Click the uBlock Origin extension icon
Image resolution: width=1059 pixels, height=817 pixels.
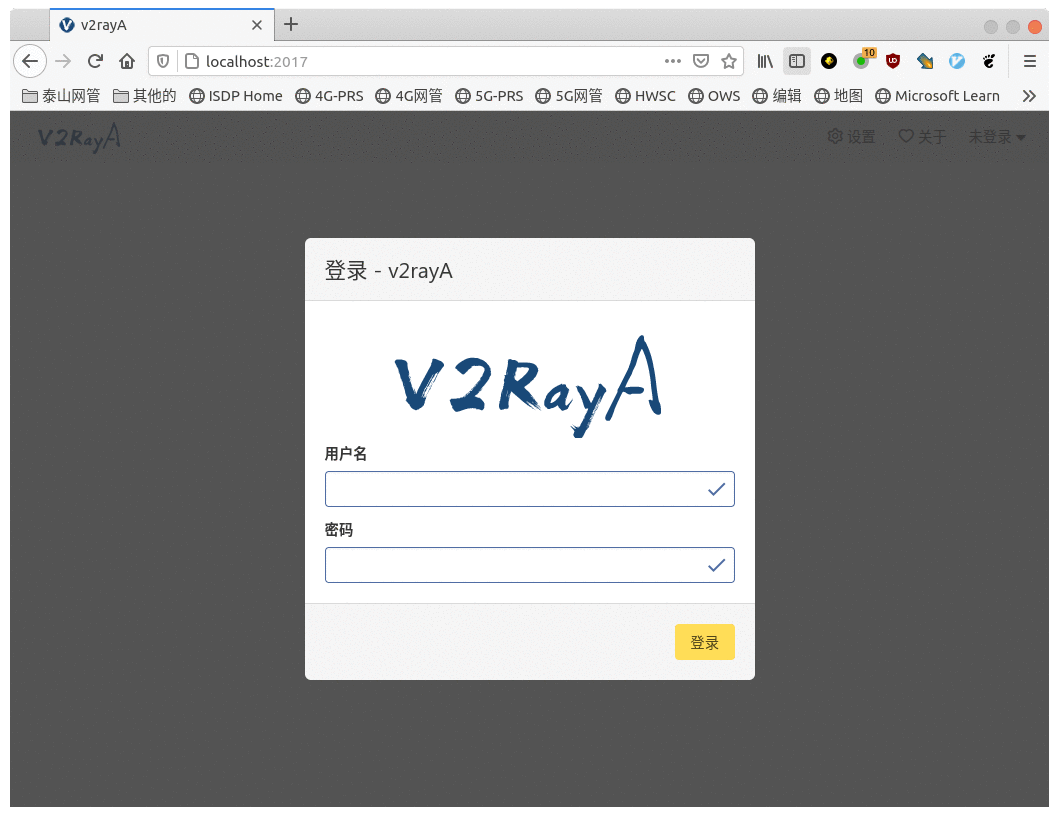[x=893, y=61]
